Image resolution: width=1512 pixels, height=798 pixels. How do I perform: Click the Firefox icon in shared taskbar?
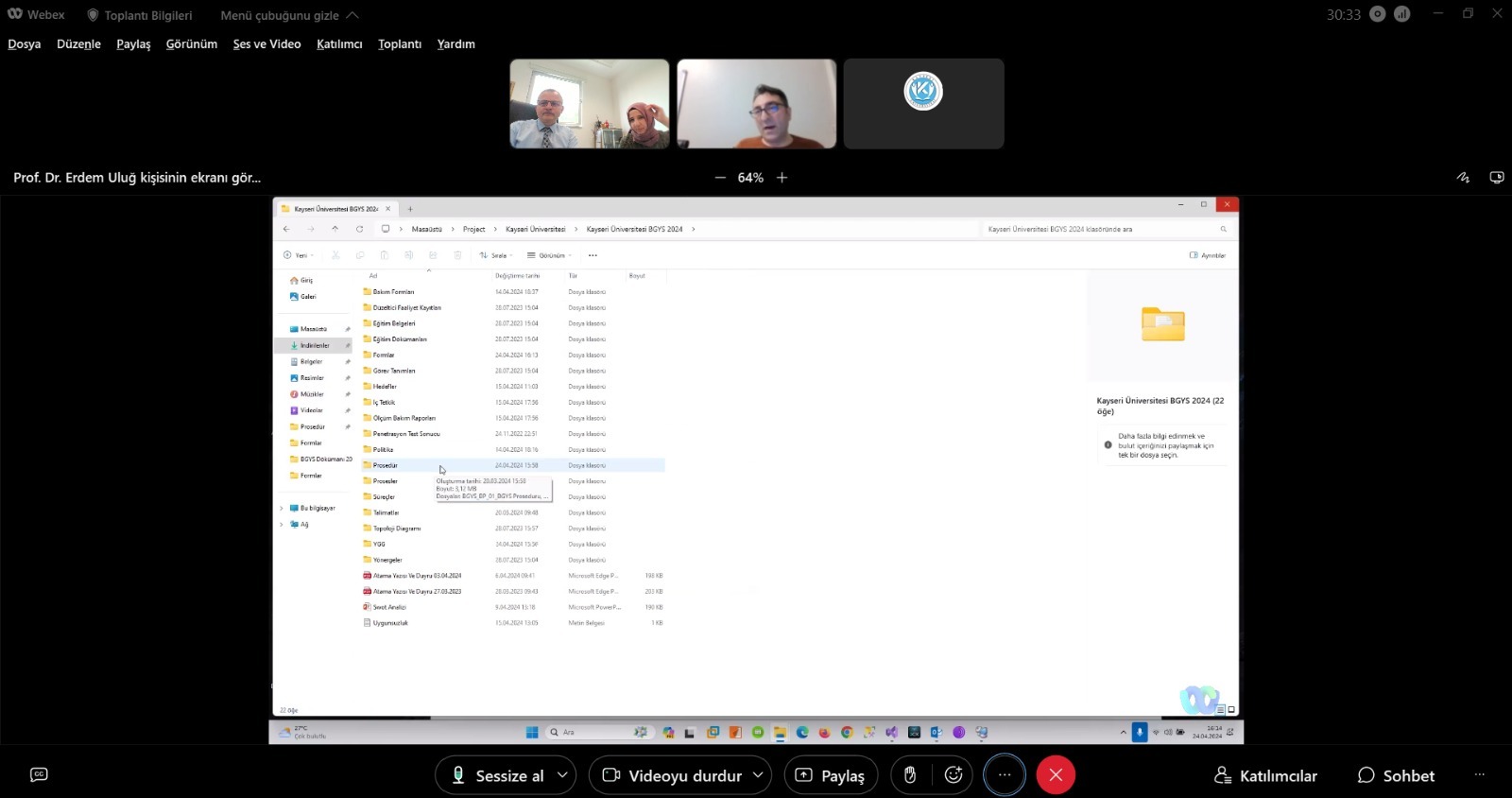(x=824, y=732)
